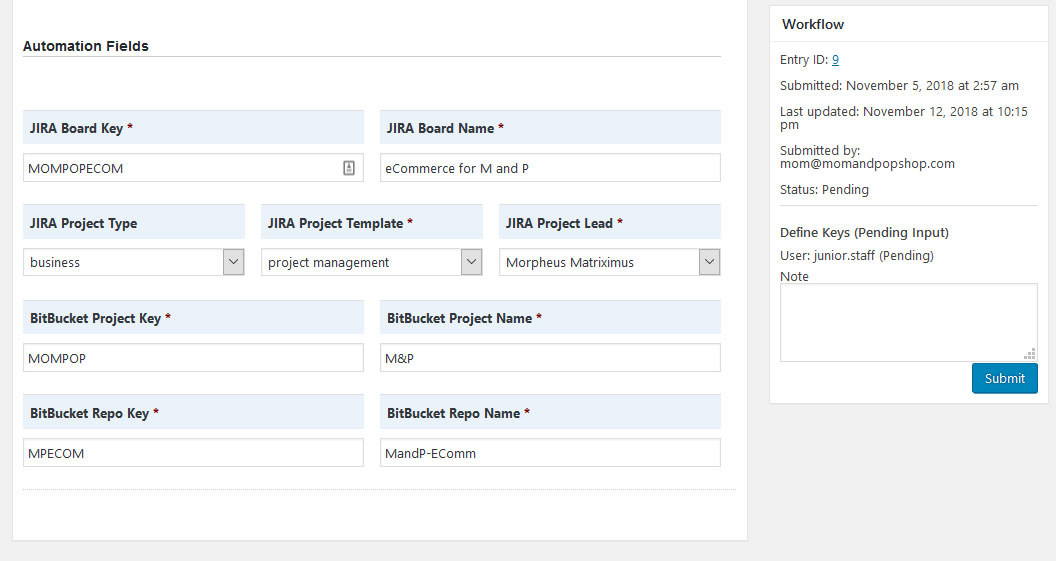Screen dimensions: 1056x561
Task: Open Entry ID 9 link
Action: pyautogui.click(x=835, y=59)
